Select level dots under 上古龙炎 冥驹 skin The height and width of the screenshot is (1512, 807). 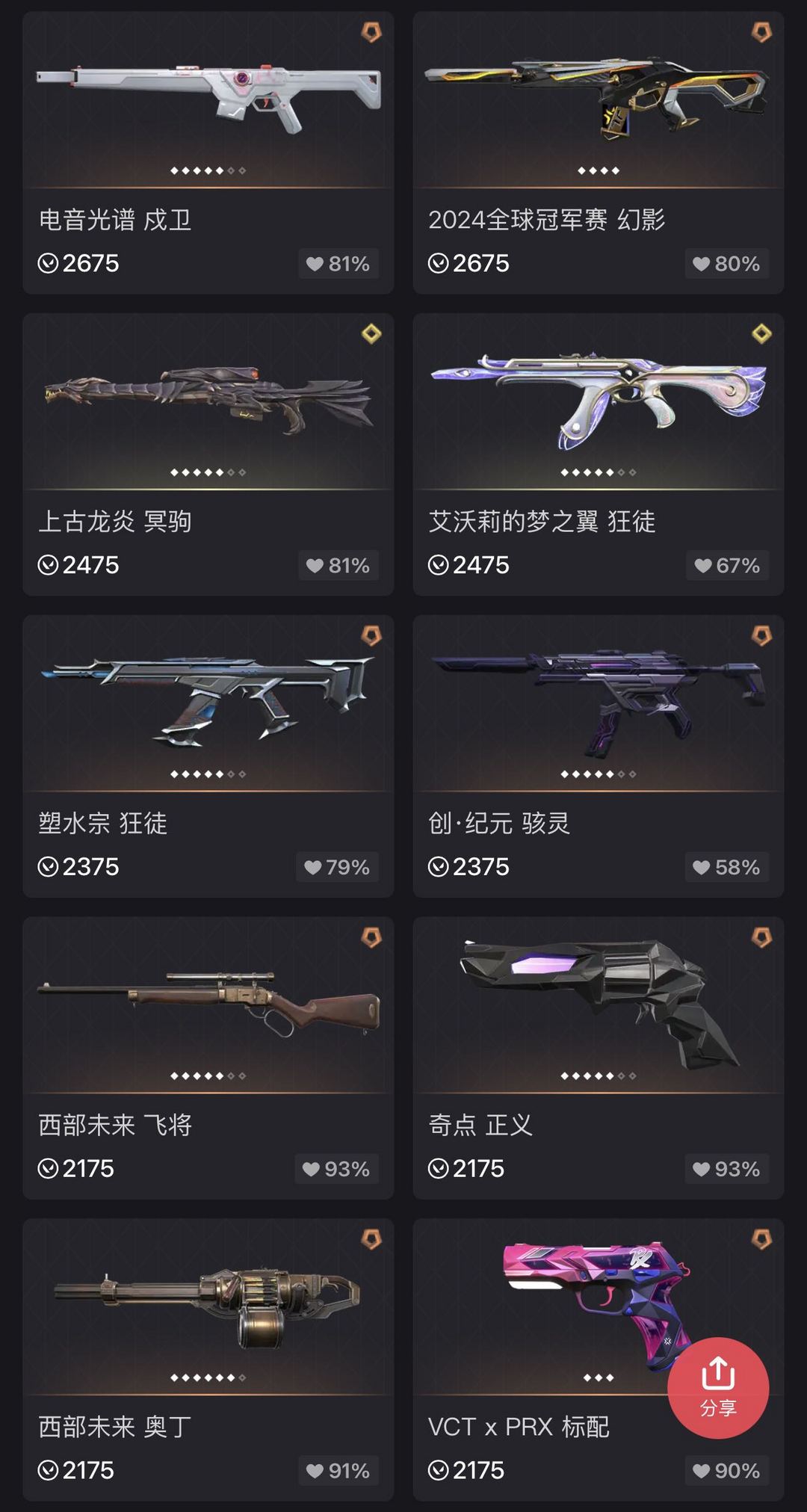(x=208, y=472)
